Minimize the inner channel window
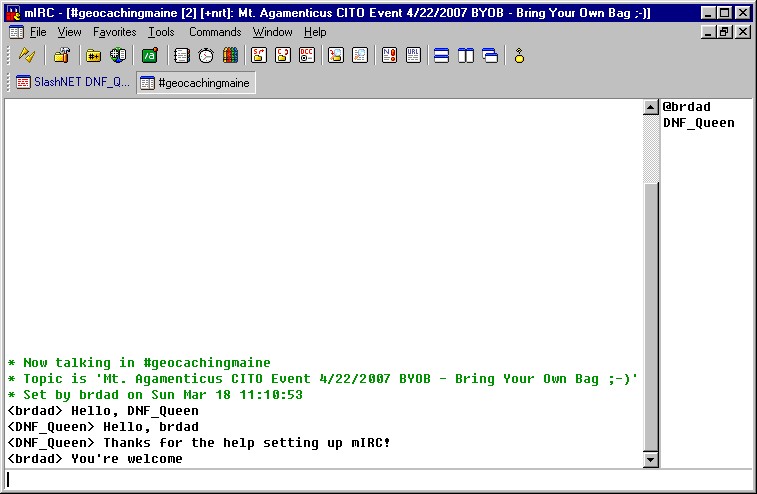Image resolution: width=757 pixels, height=494 pixels. click(708, 32)
